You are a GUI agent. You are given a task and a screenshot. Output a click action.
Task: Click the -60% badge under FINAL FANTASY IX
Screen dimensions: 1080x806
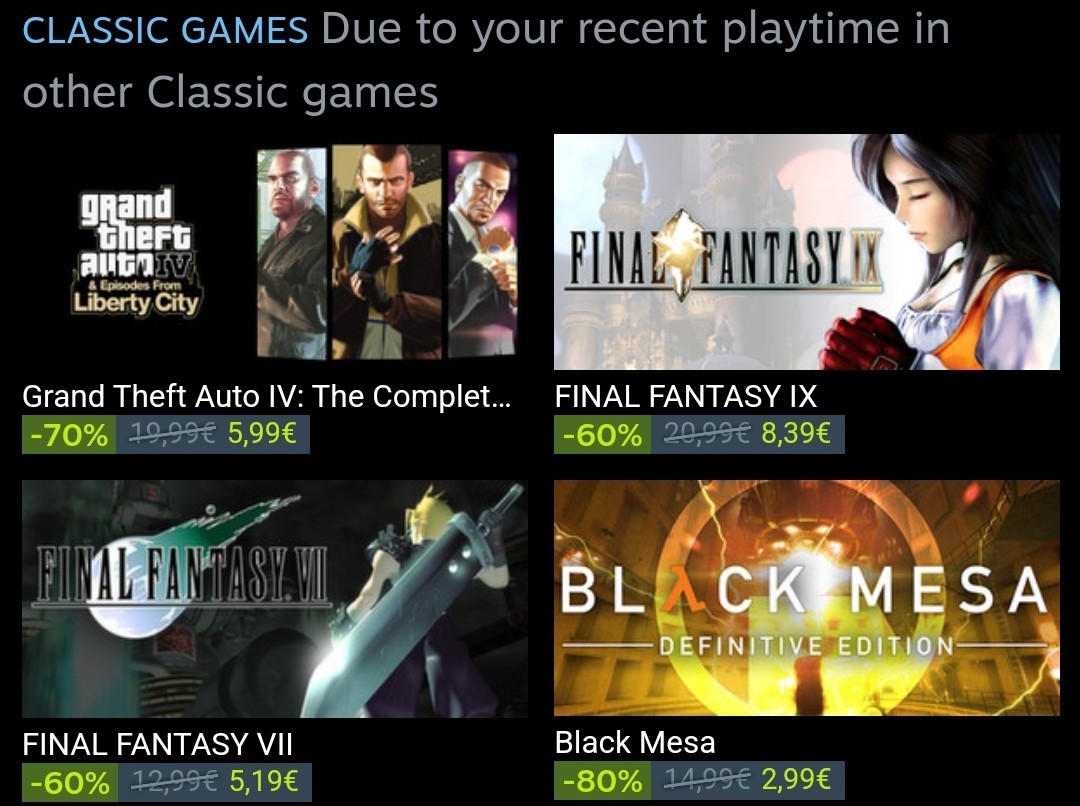(x=602, y=435)
